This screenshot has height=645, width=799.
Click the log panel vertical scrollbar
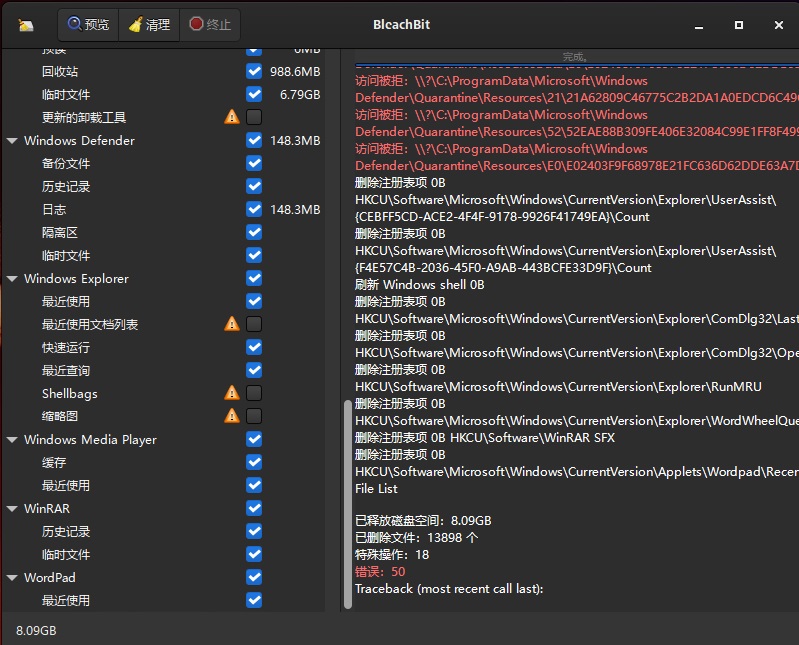click(348, 504)
